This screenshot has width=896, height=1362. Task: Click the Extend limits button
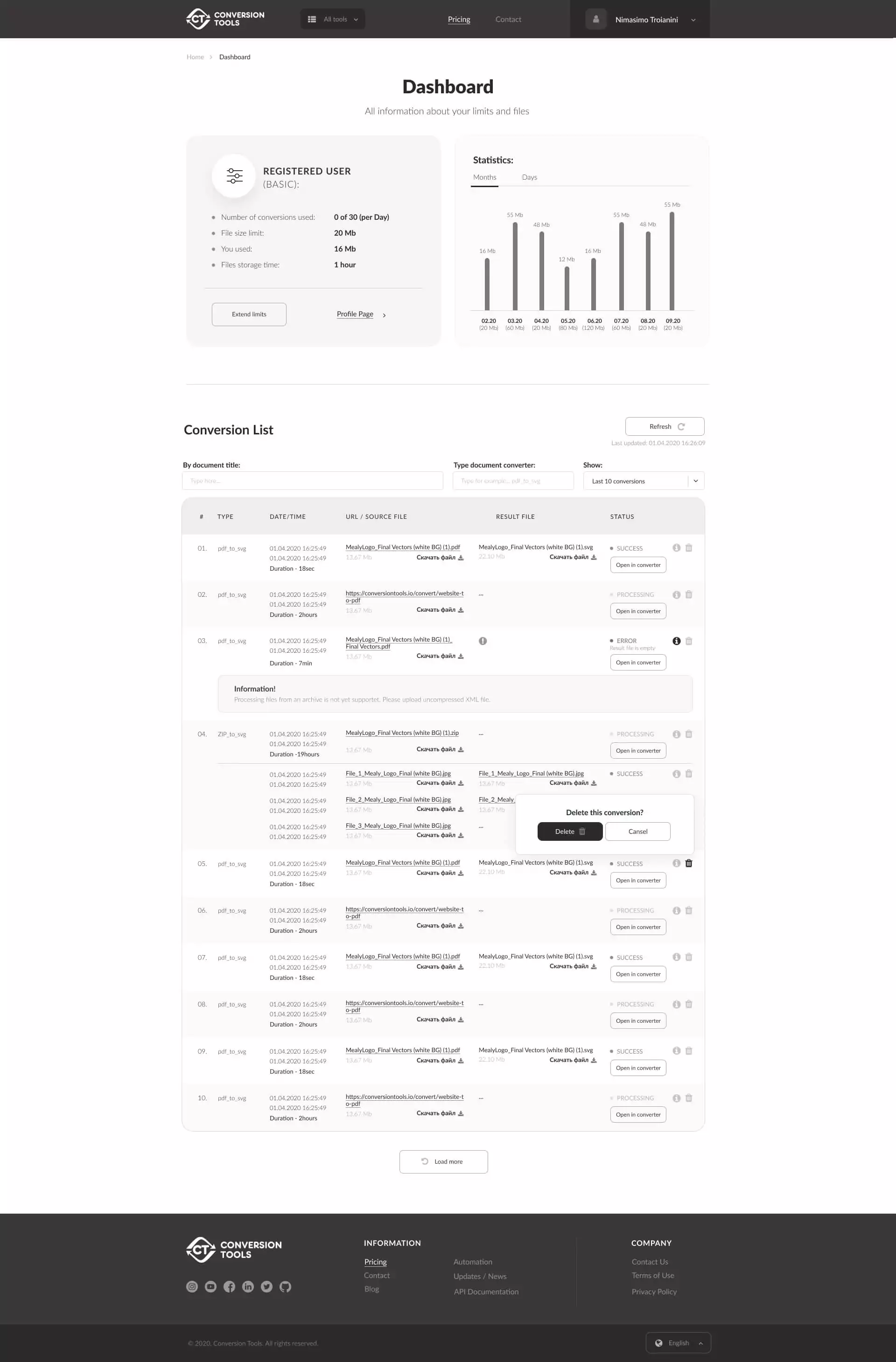pyautogui.click(x=248, y=314)
